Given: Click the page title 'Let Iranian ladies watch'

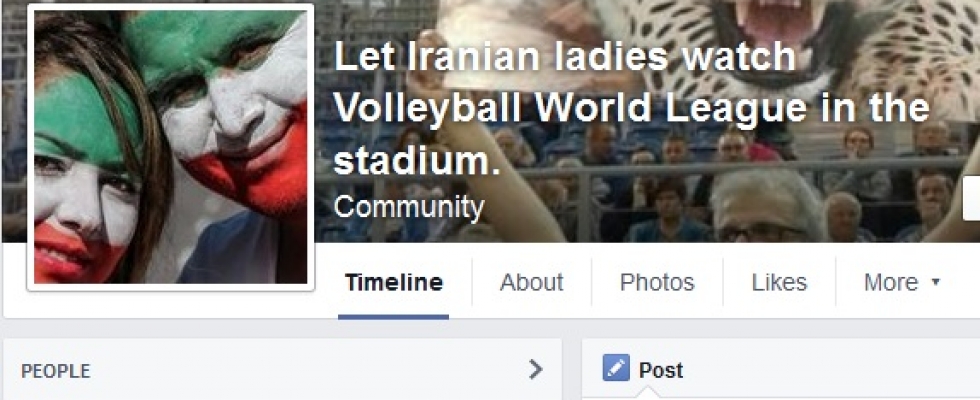Looking at the screenshot, I should pyautogui.click(x=565, y=58).
